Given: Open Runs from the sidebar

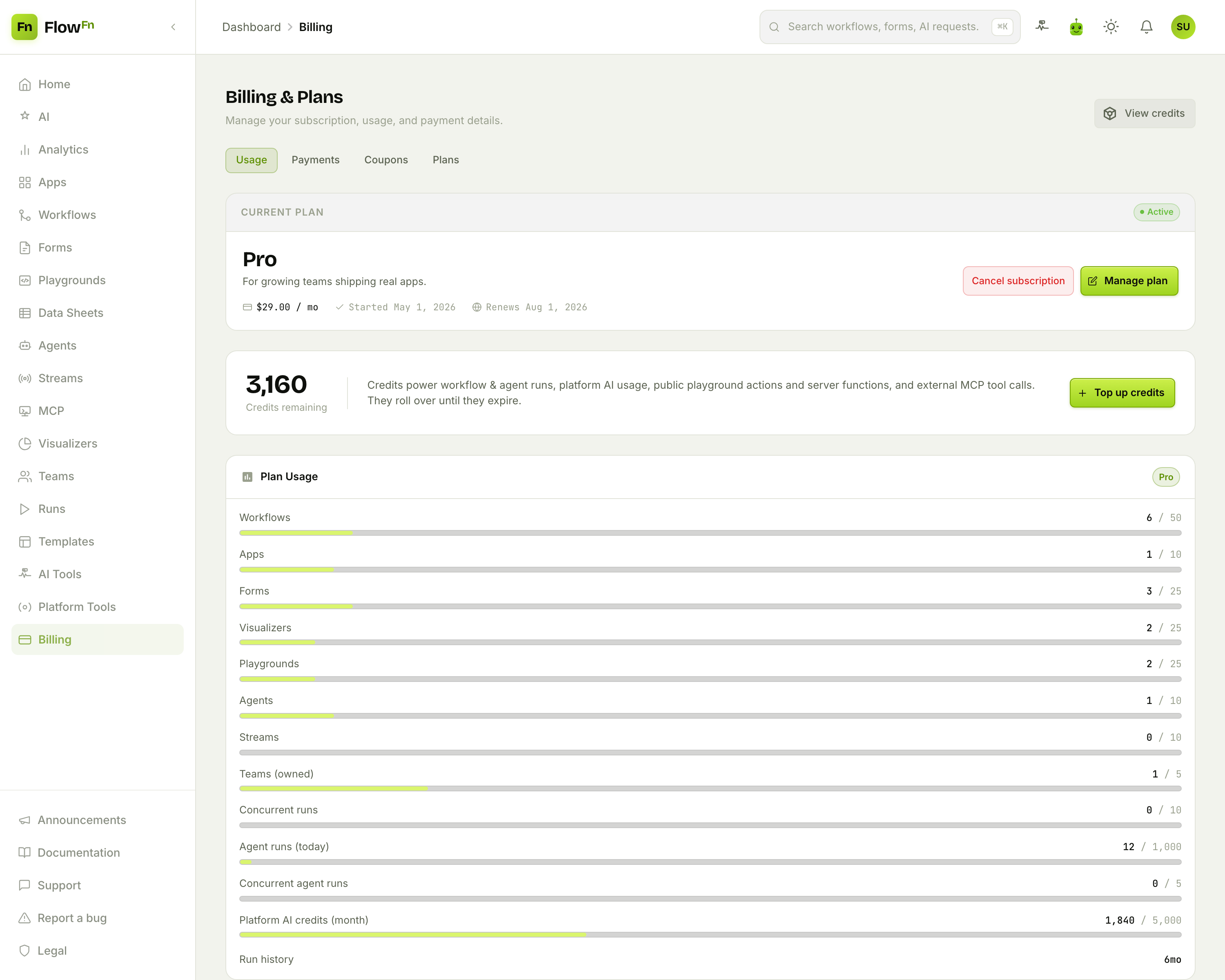Looking at the screenshot, I should coord(97,509).
